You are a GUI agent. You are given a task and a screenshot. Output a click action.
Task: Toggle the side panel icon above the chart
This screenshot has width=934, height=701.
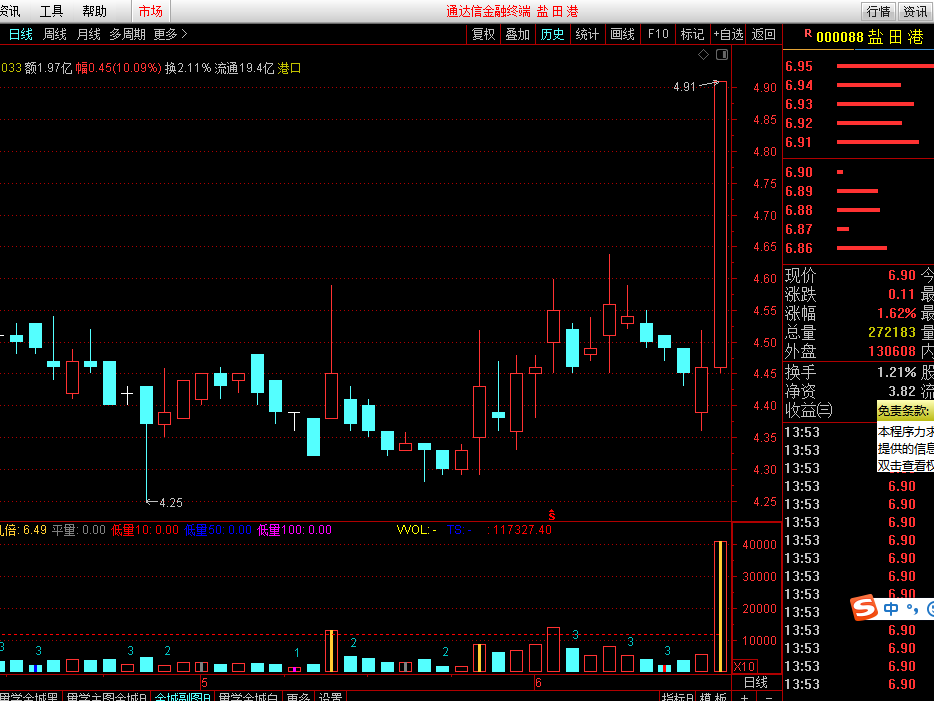[x=722, y=55]
